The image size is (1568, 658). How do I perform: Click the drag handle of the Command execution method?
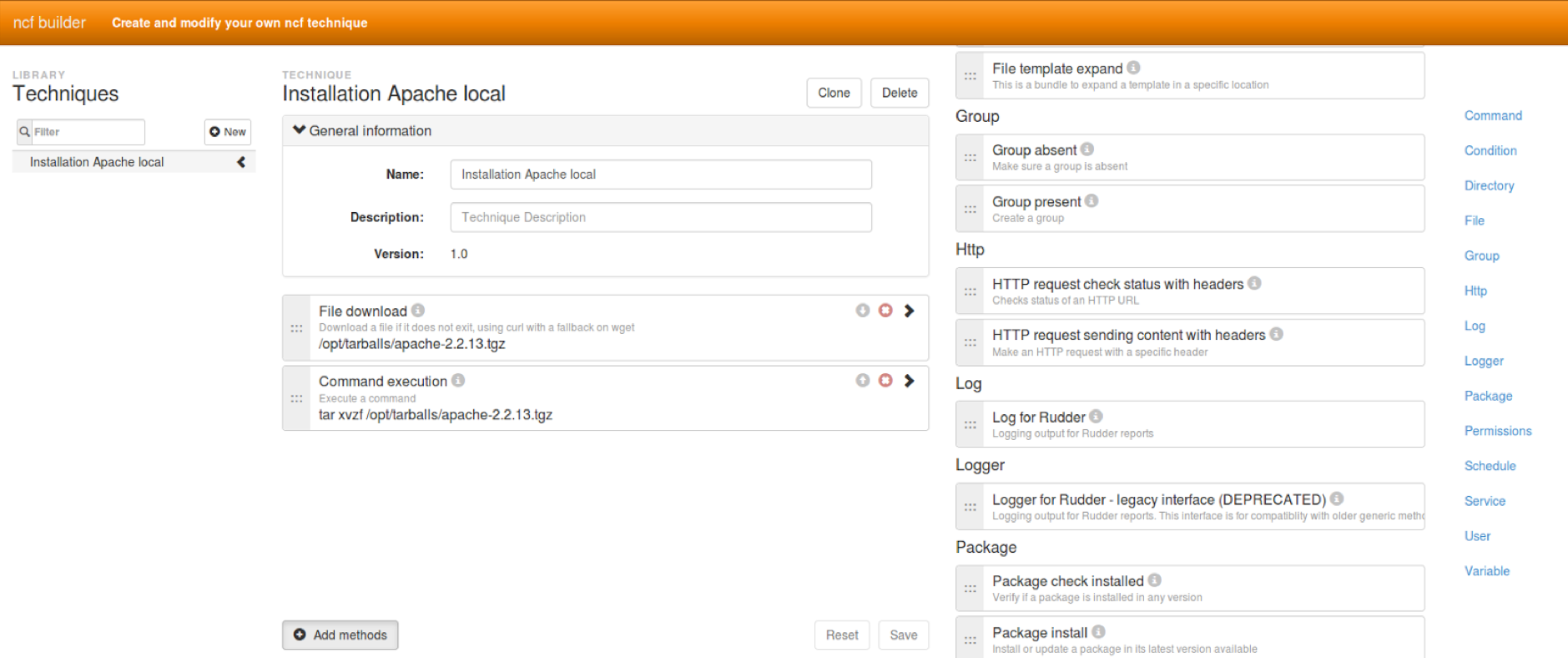point(296,398)
